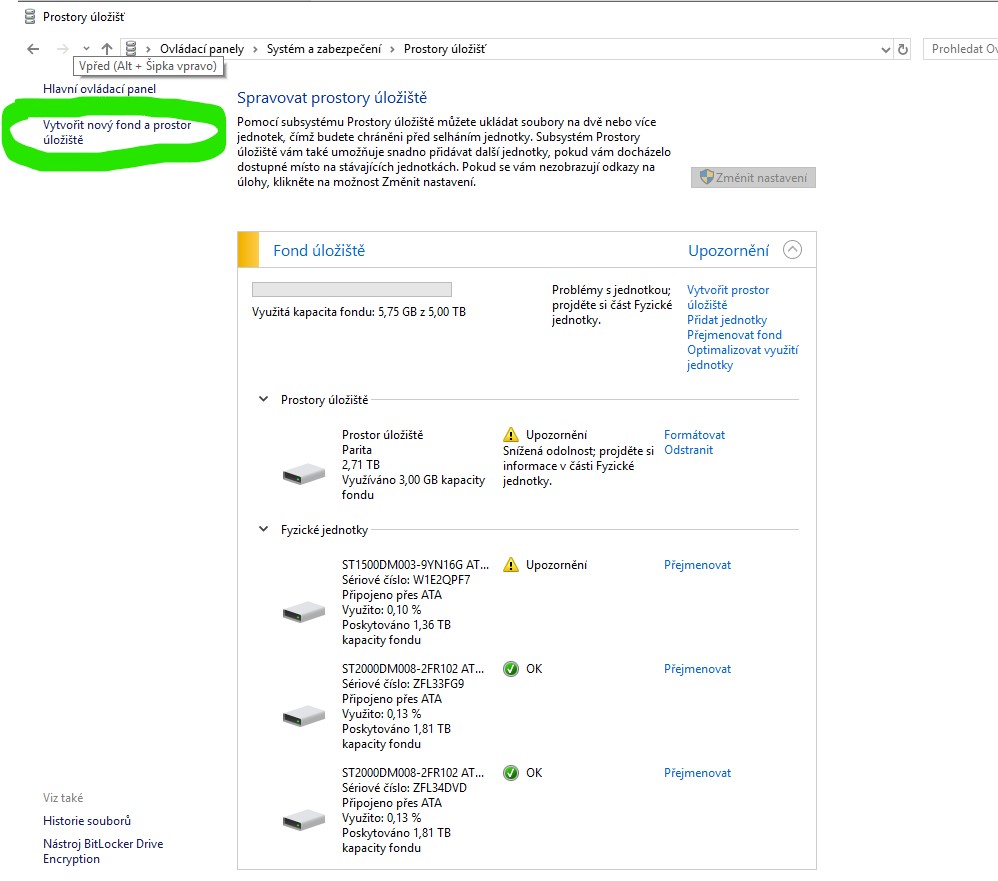Click Přejmenovat fond link
998x881 pixels.
[x=734, y=335]
